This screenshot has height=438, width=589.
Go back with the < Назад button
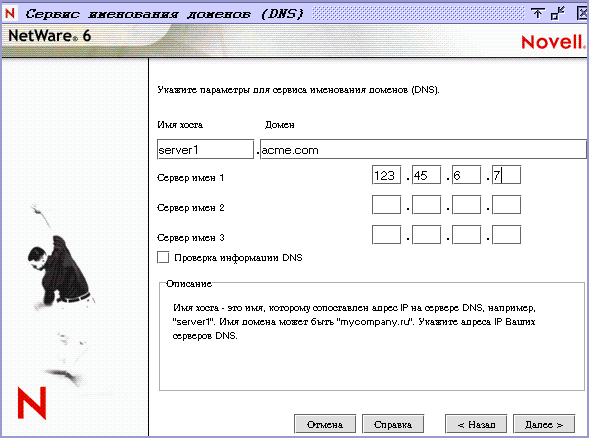[x=476, y=424]
